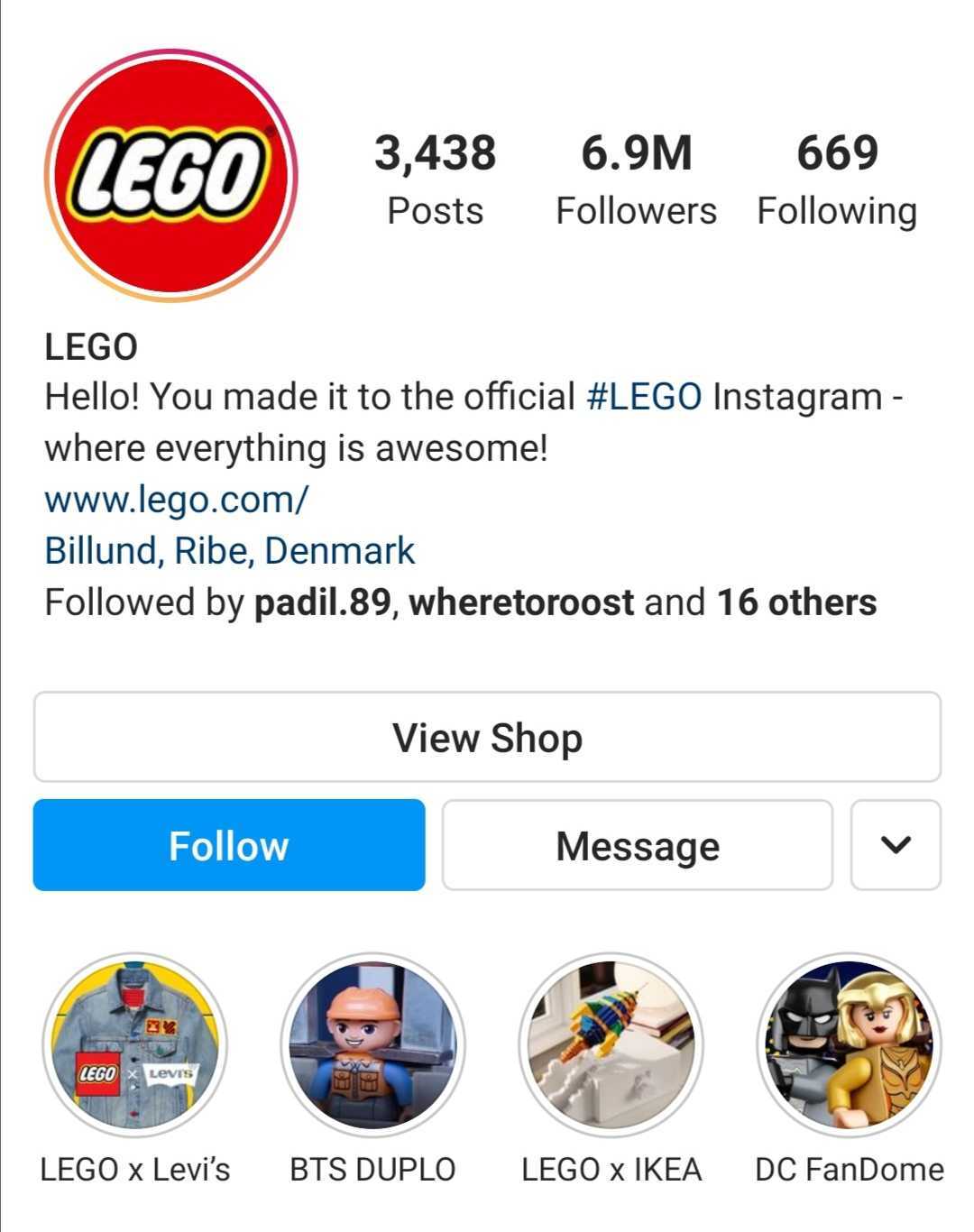Open the LEGO profile picture story
The image size is (974, 1232).
pos(171,174)
